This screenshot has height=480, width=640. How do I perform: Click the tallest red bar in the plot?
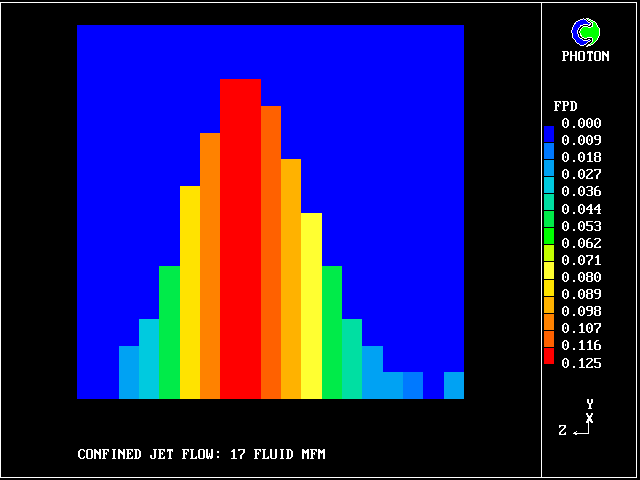pyautogui.click(x=240, y=240)
